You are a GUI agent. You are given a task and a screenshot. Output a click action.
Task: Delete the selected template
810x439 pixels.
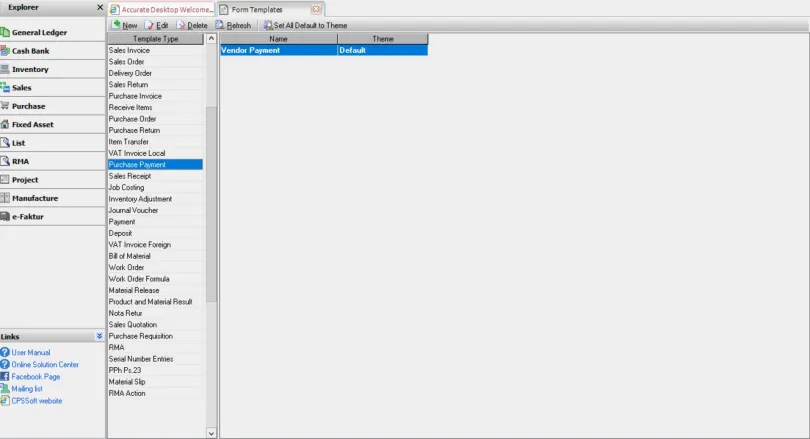coord(191,24)
